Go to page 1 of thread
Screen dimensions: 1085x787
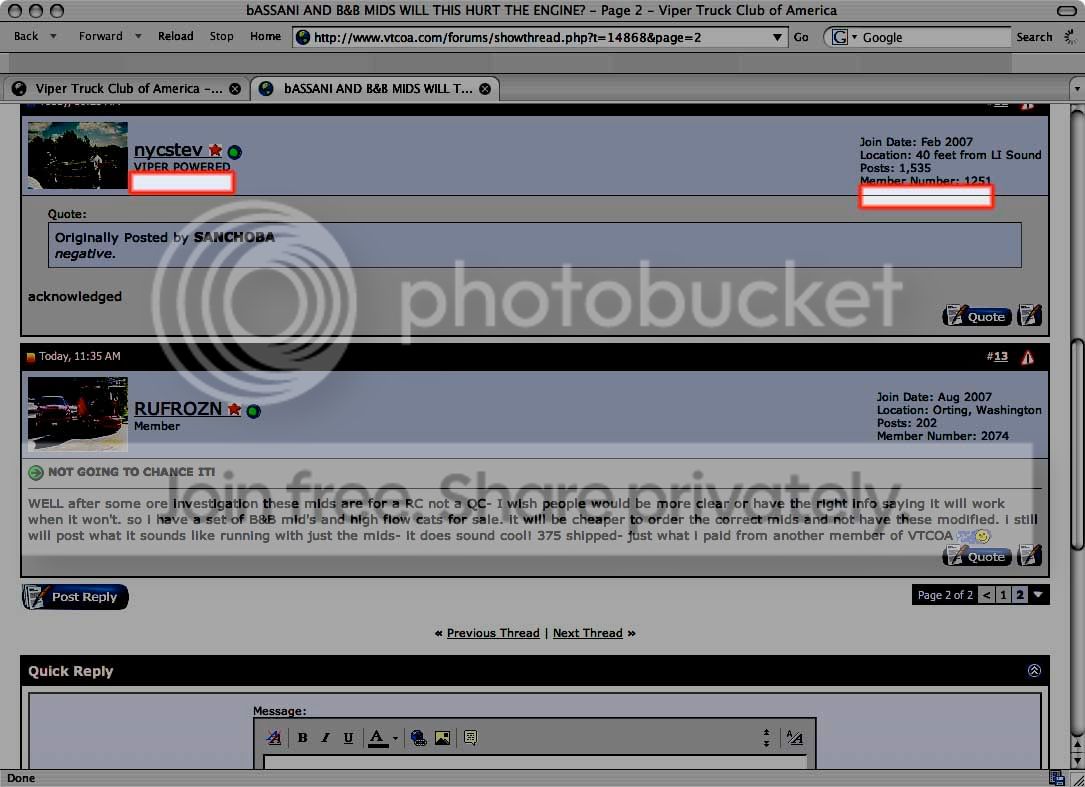1003,595
